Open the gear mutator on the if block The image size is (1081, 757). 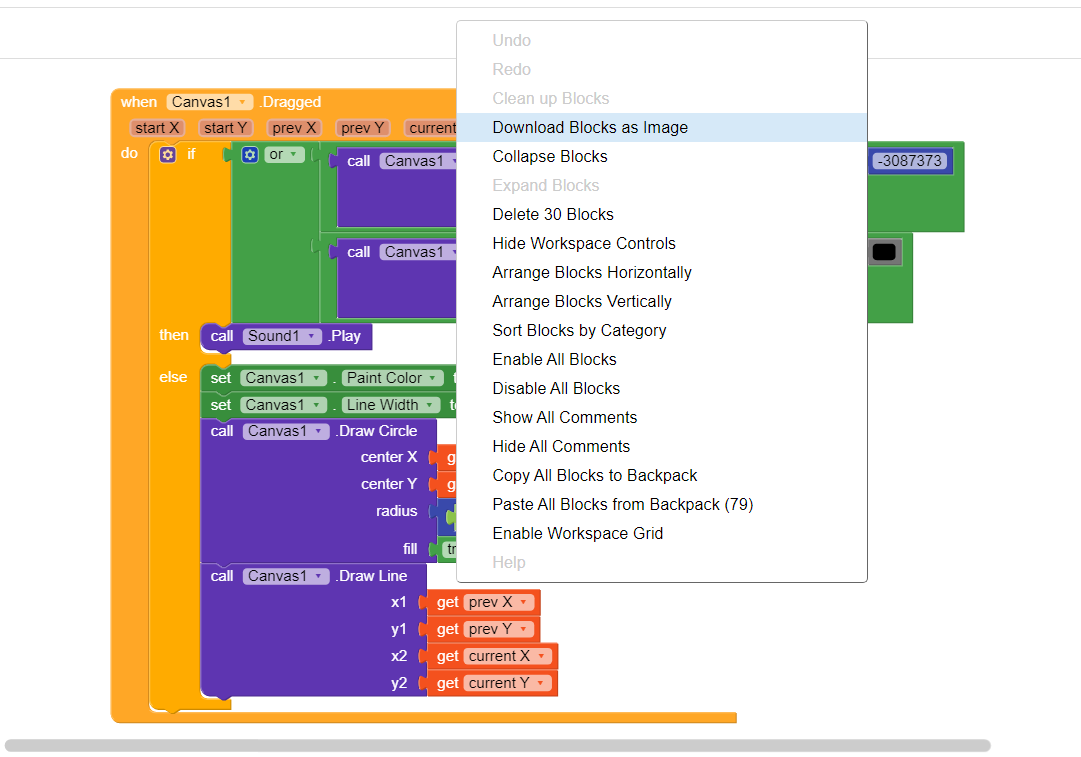coord(168,155)
